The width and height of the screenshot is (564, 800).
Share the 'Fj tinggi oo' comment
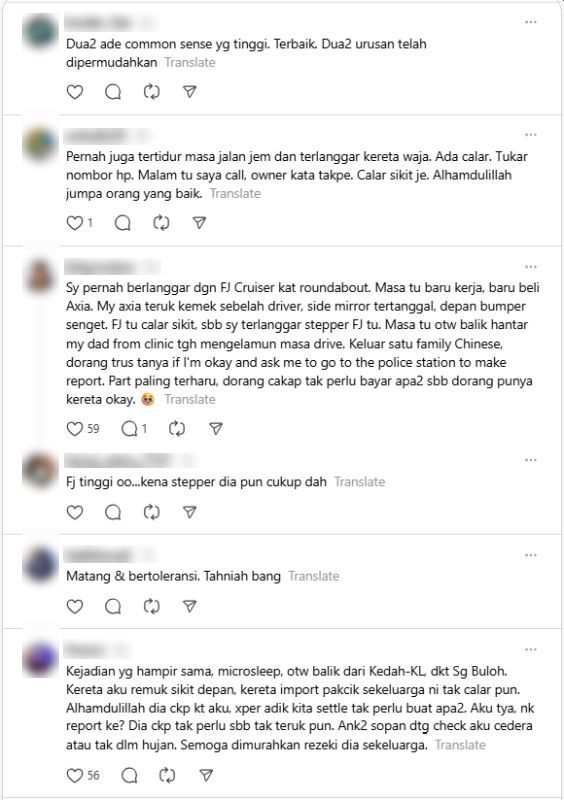(x=190, y=512)
